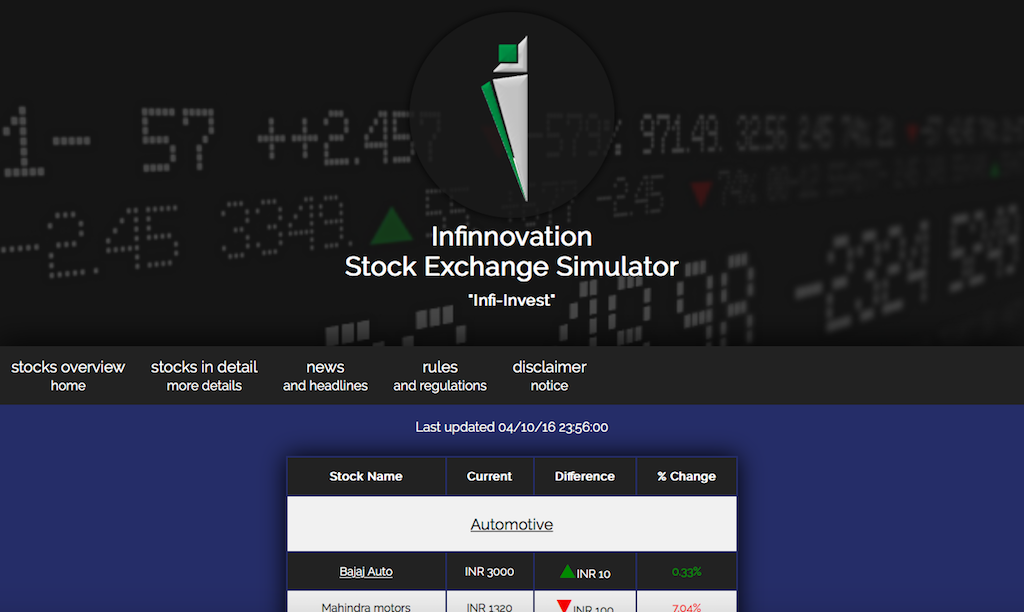Select the green triangle in the ticker background
This screenshot has height=612, width=1024.
[x=395, y=227]
